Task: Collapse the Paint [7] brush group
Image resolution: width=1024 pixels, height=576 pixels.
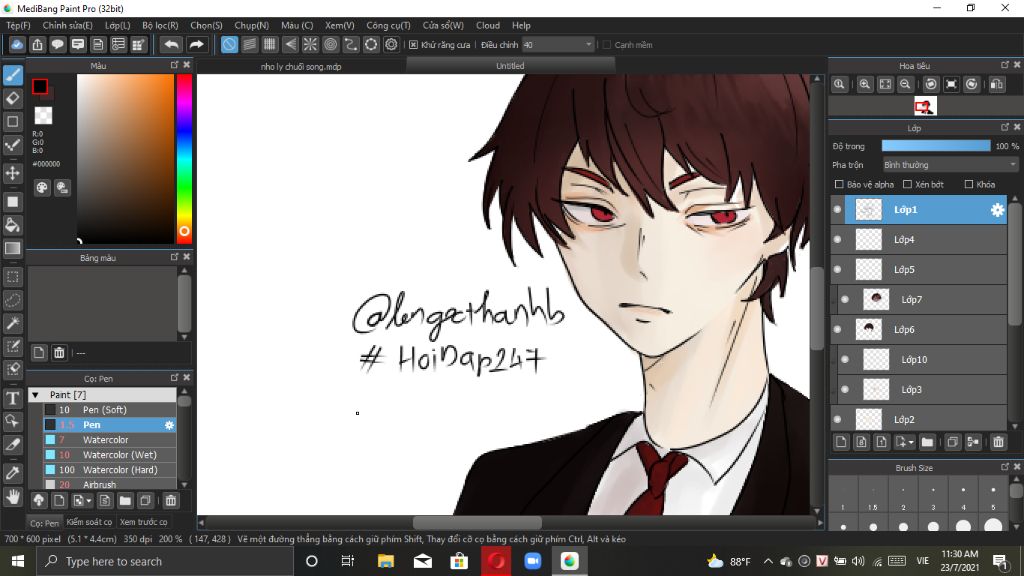Action: [x=36, y=395]
